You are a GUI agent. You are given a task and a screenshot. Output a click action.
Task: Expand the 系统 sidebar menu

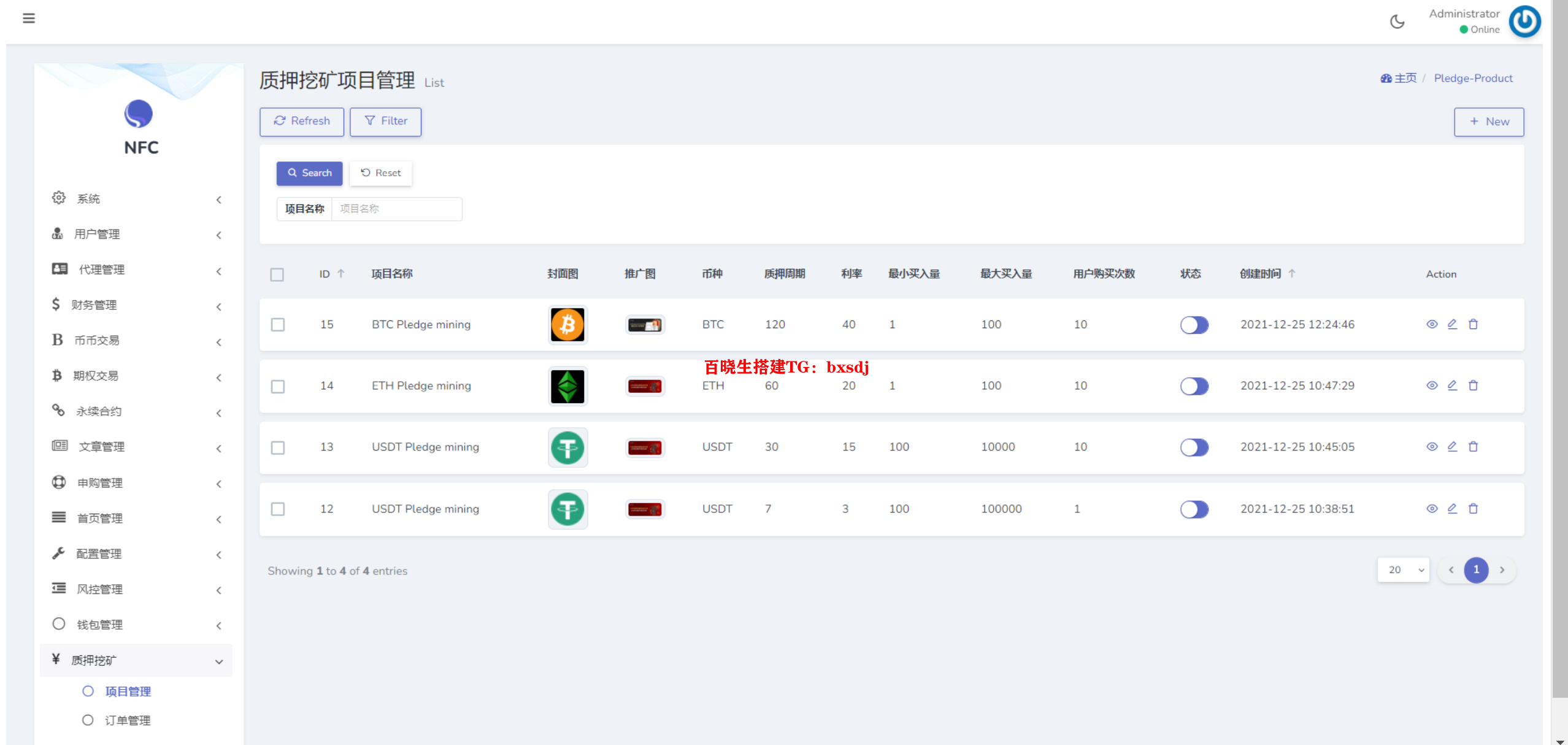(136, 199)
